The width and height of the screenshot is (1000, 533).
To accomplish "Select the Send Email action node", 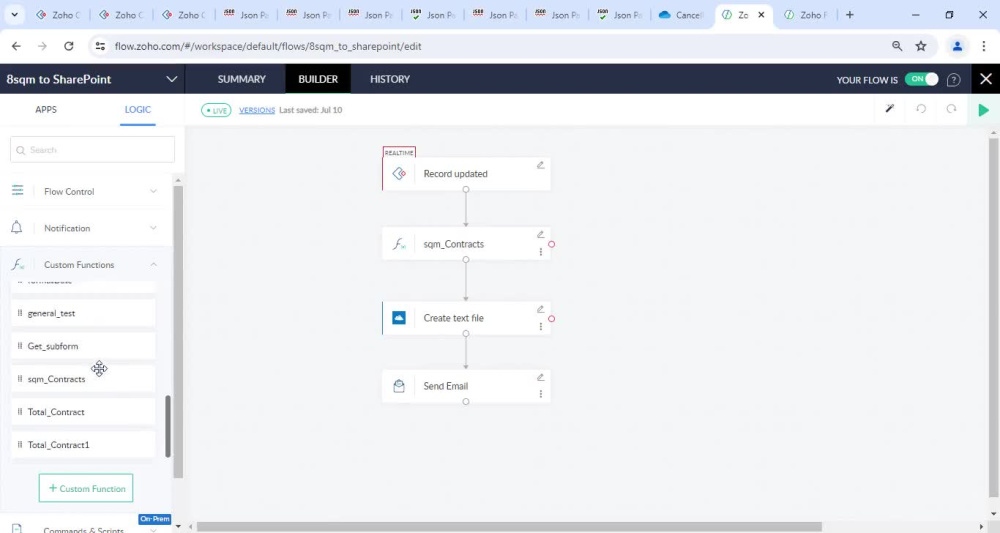I will pyautogui.click(x=466, y=386).
